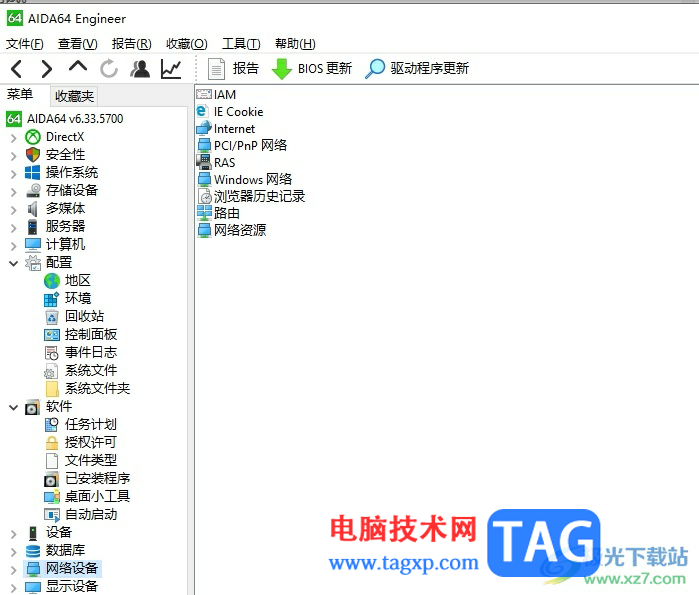Expand the 存储设备 tree node

tap(13, 192)
